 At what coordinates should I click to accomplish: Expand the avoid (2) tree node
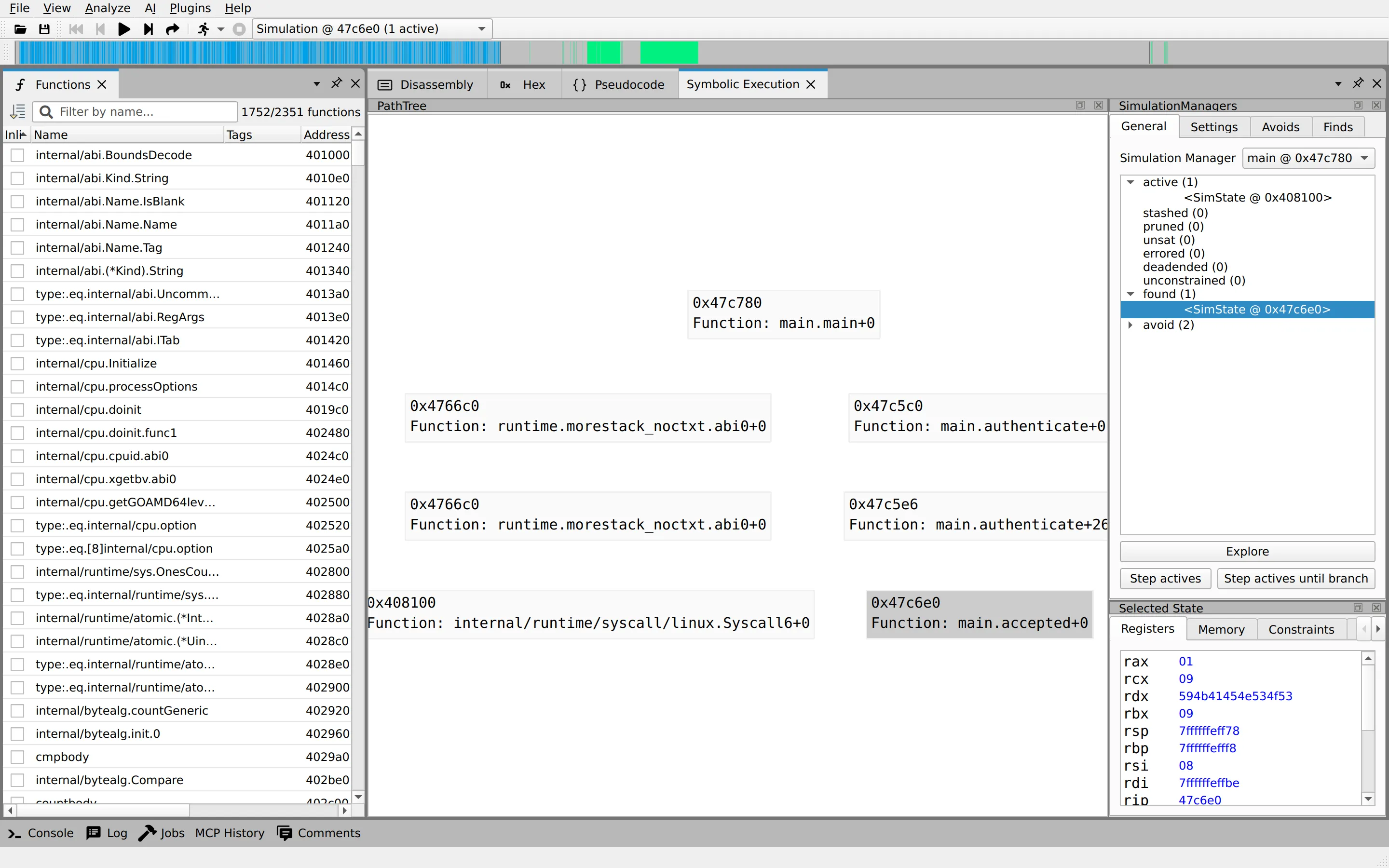1130,325
